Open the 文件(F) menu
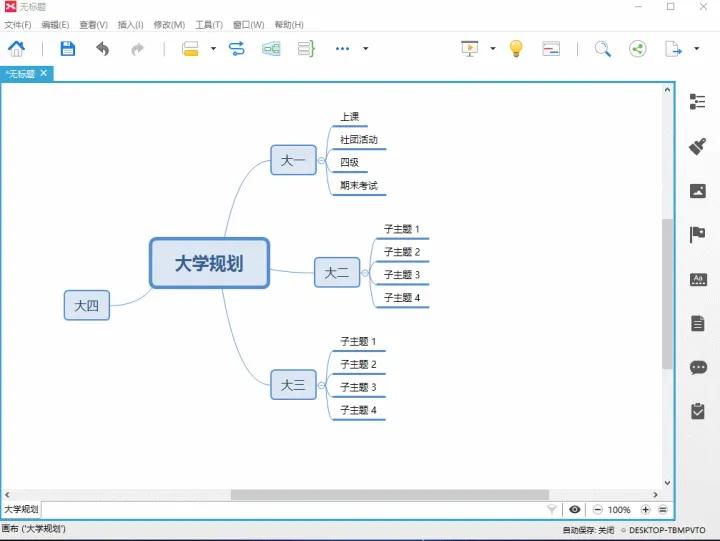 pos(18,25)
